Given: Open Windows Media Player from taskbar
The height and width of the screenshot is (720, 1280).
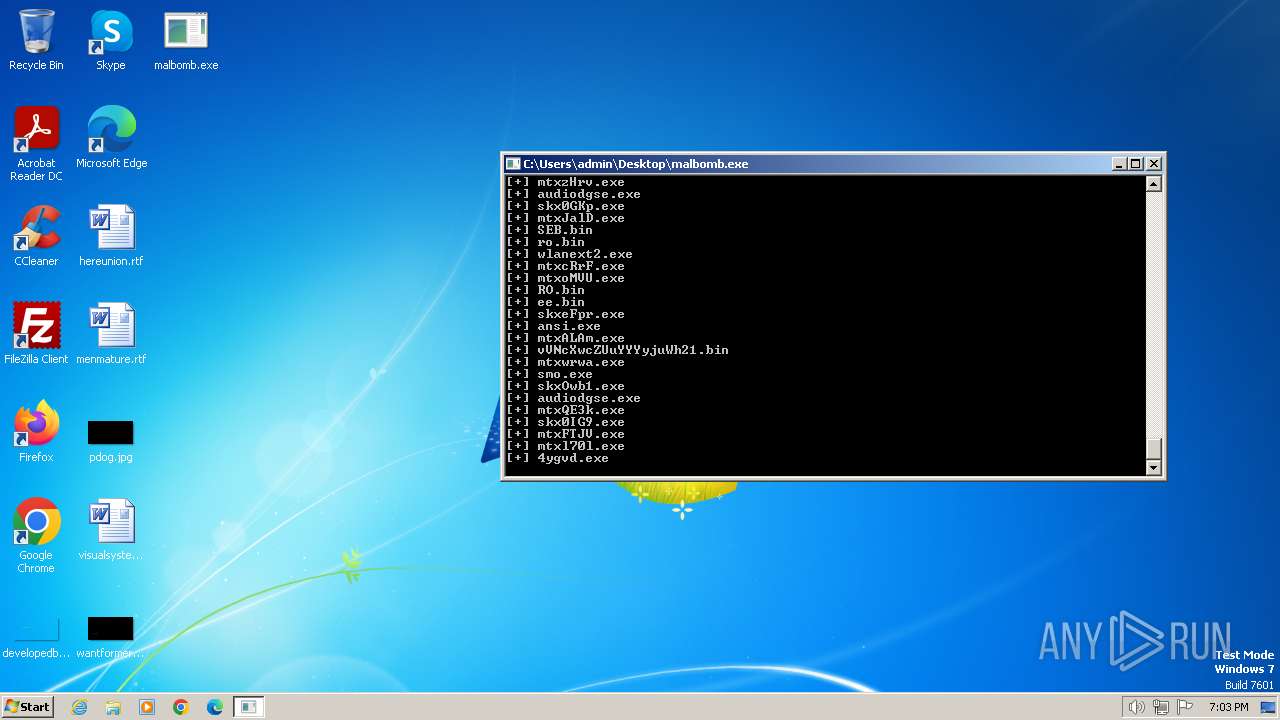Looking at the screenshot, I should (147, 707).
